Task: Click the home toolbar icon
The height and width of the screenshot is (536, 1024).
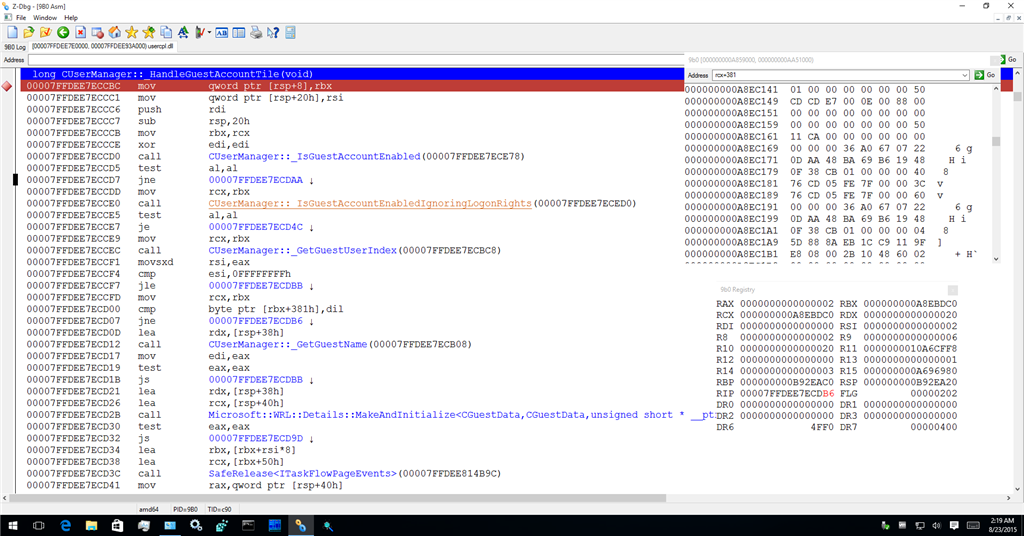Action: (x=114, y=32)
